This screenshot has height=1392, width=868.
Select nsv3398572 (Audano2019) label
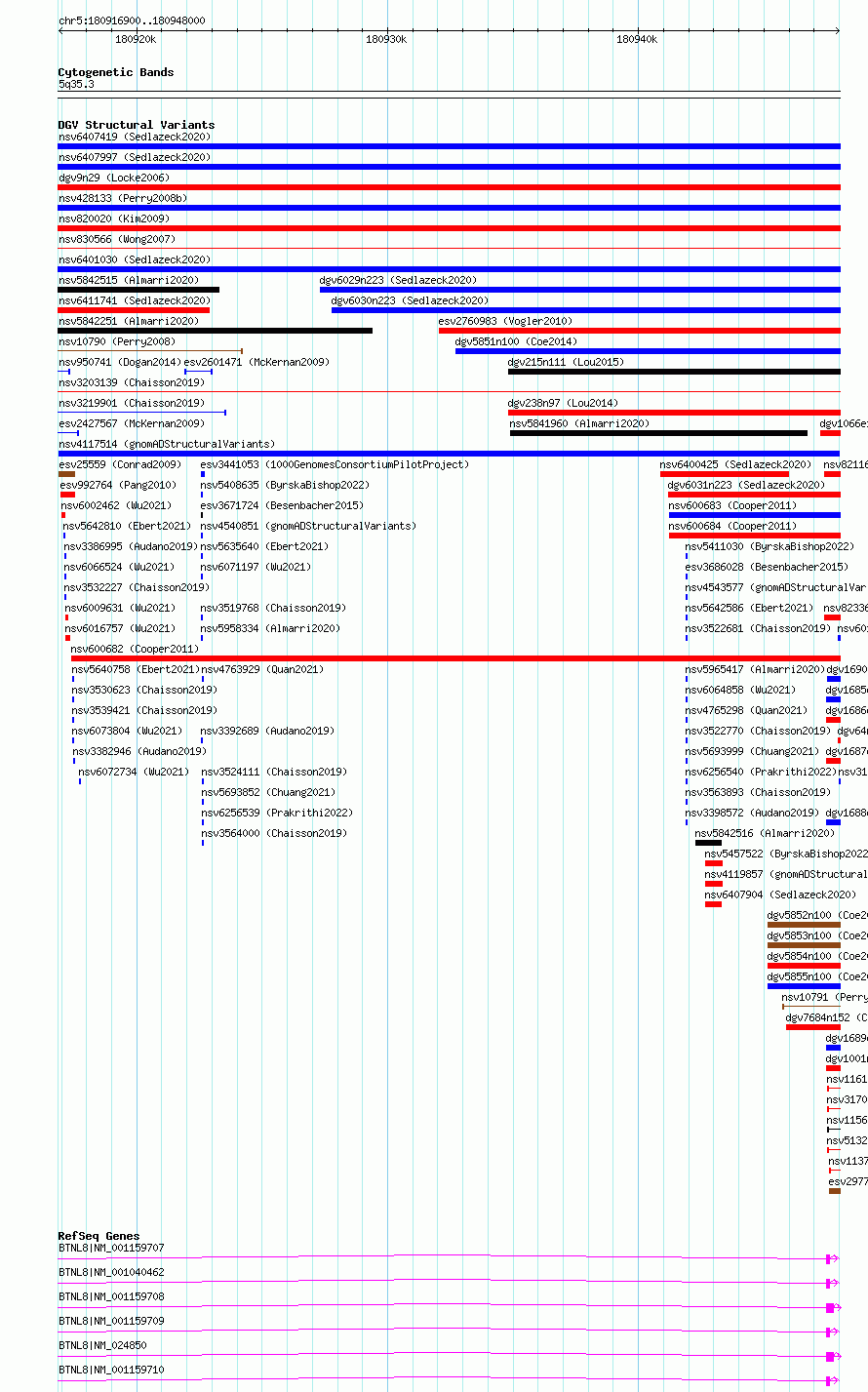[x=753, y=813]
